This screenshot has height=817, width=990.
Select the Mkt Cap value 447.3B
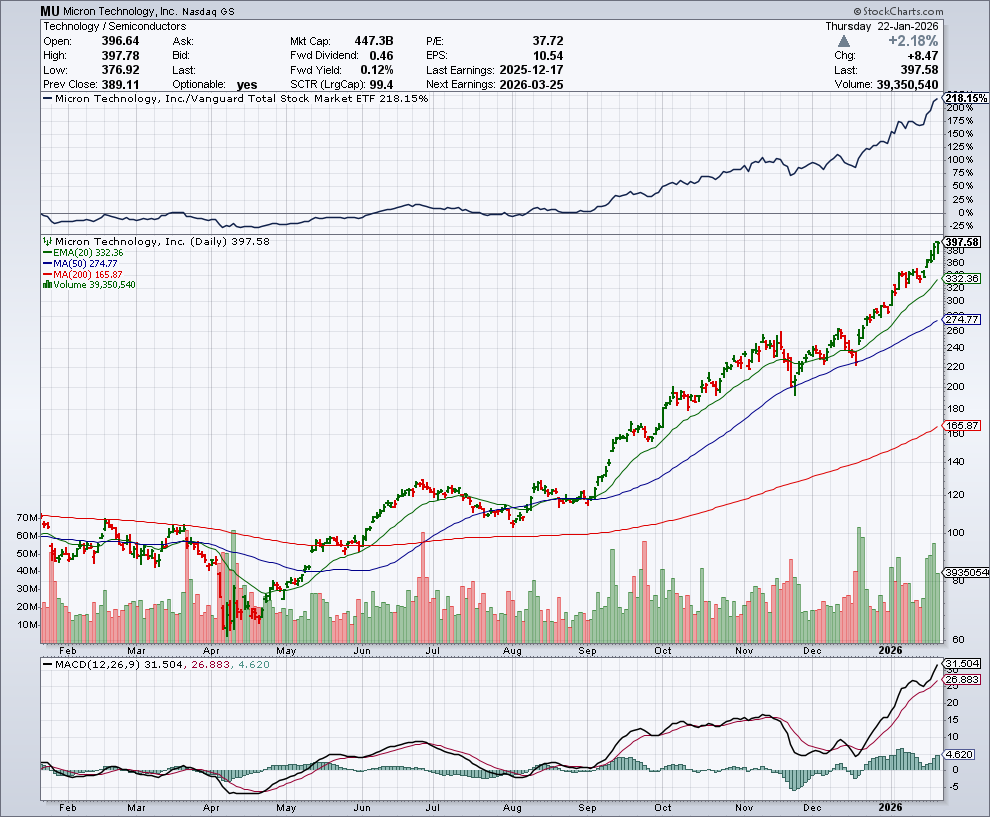[x=374, y=41]
